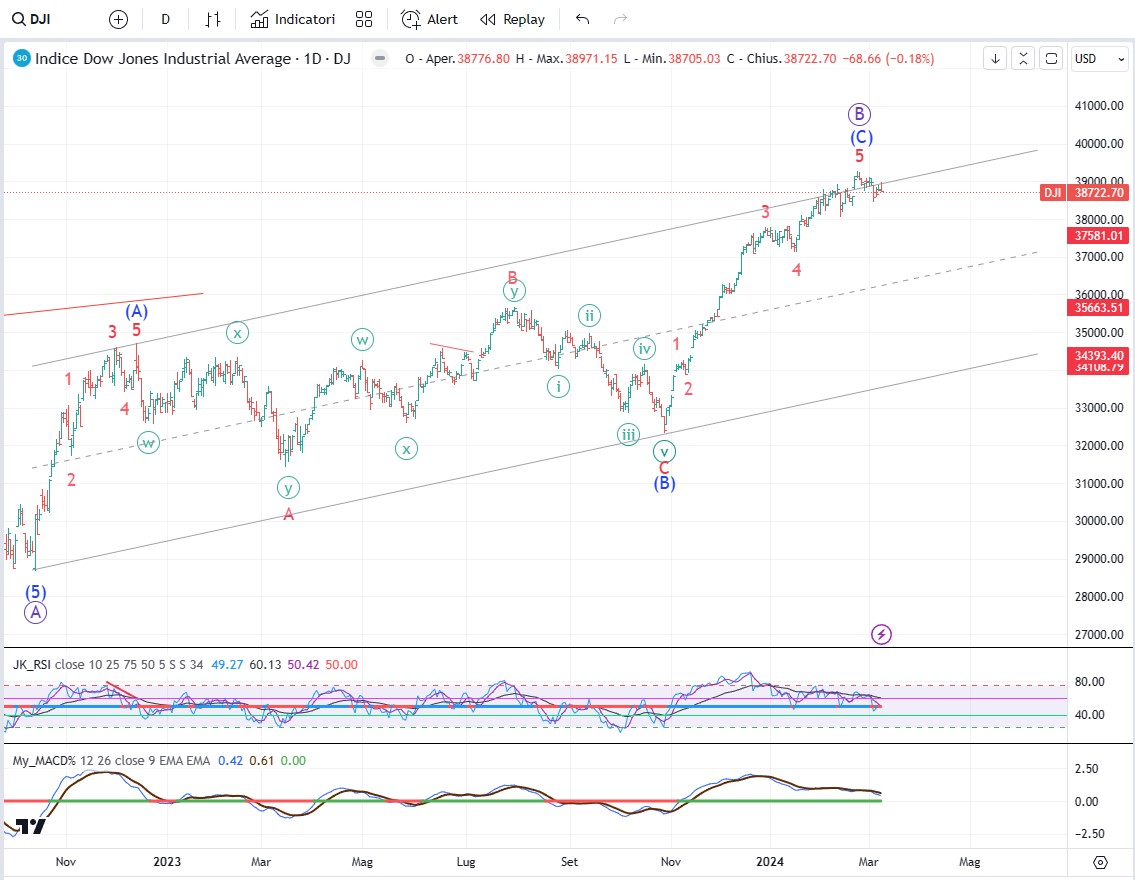Viewport: 1135px width, 880px height.
Task: Add a symbol to compare with plus icon
Action: pos(118,20)
